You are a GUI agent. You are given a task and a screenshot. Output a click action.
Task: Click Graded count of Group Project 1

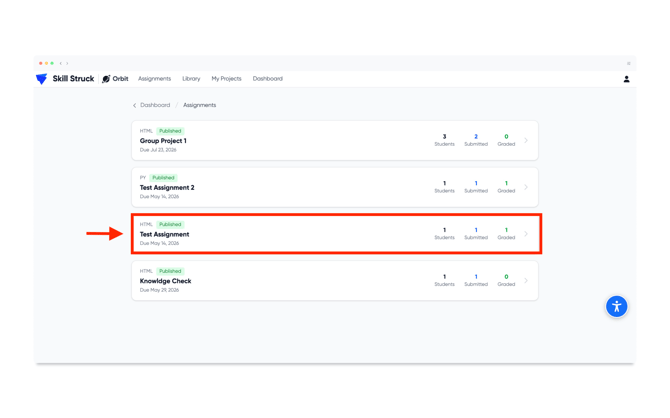(x=506, y=140)
